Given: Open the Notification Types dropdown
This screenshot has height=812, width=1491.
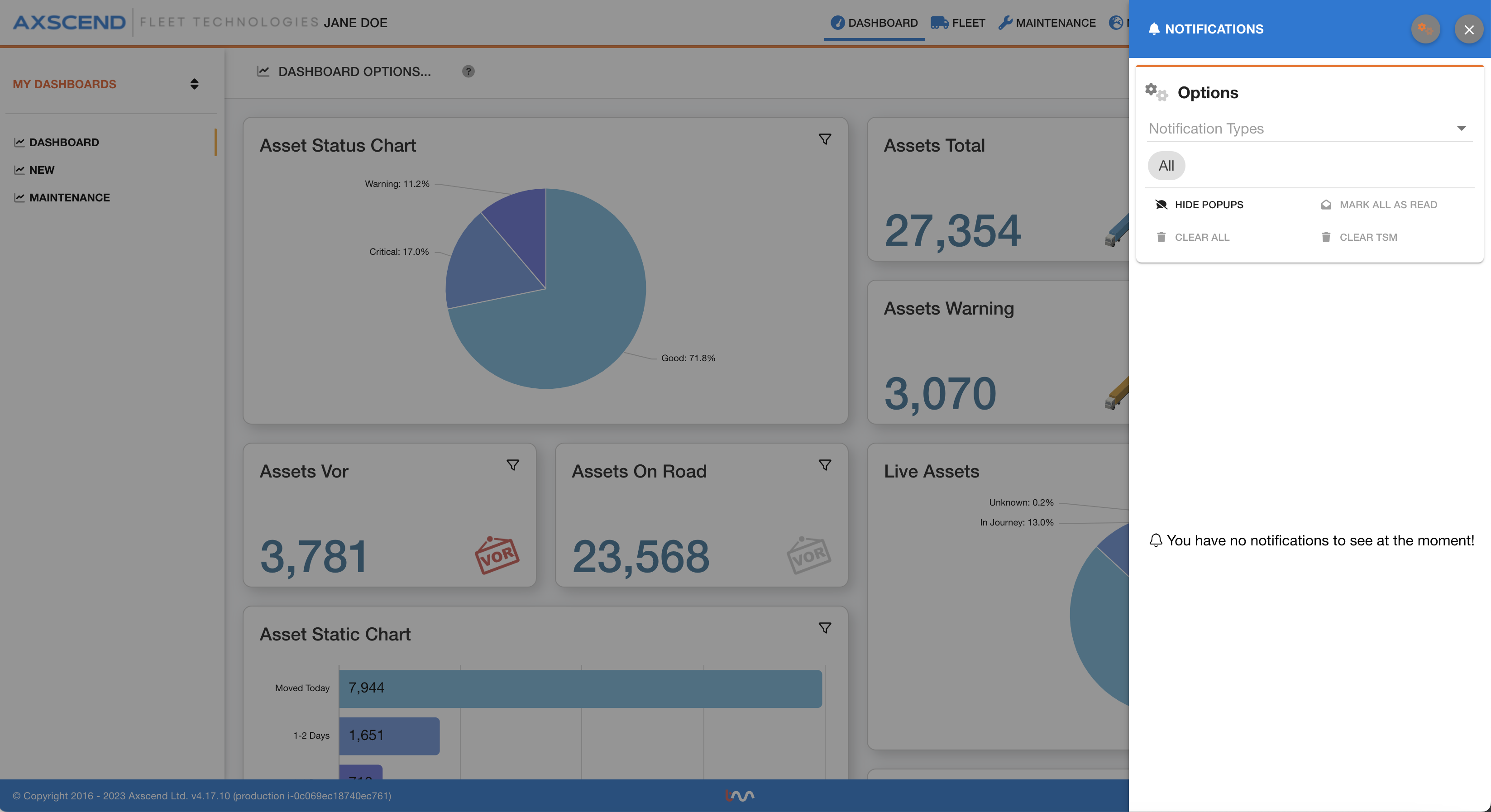Looking at the screenshot, I should (x=1308, y=129).
